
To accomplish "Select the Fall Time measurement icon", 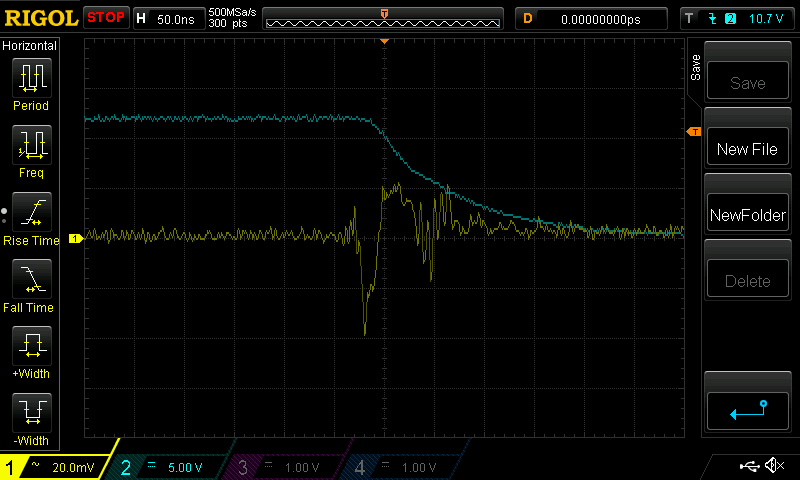I will tap(32, 279).
